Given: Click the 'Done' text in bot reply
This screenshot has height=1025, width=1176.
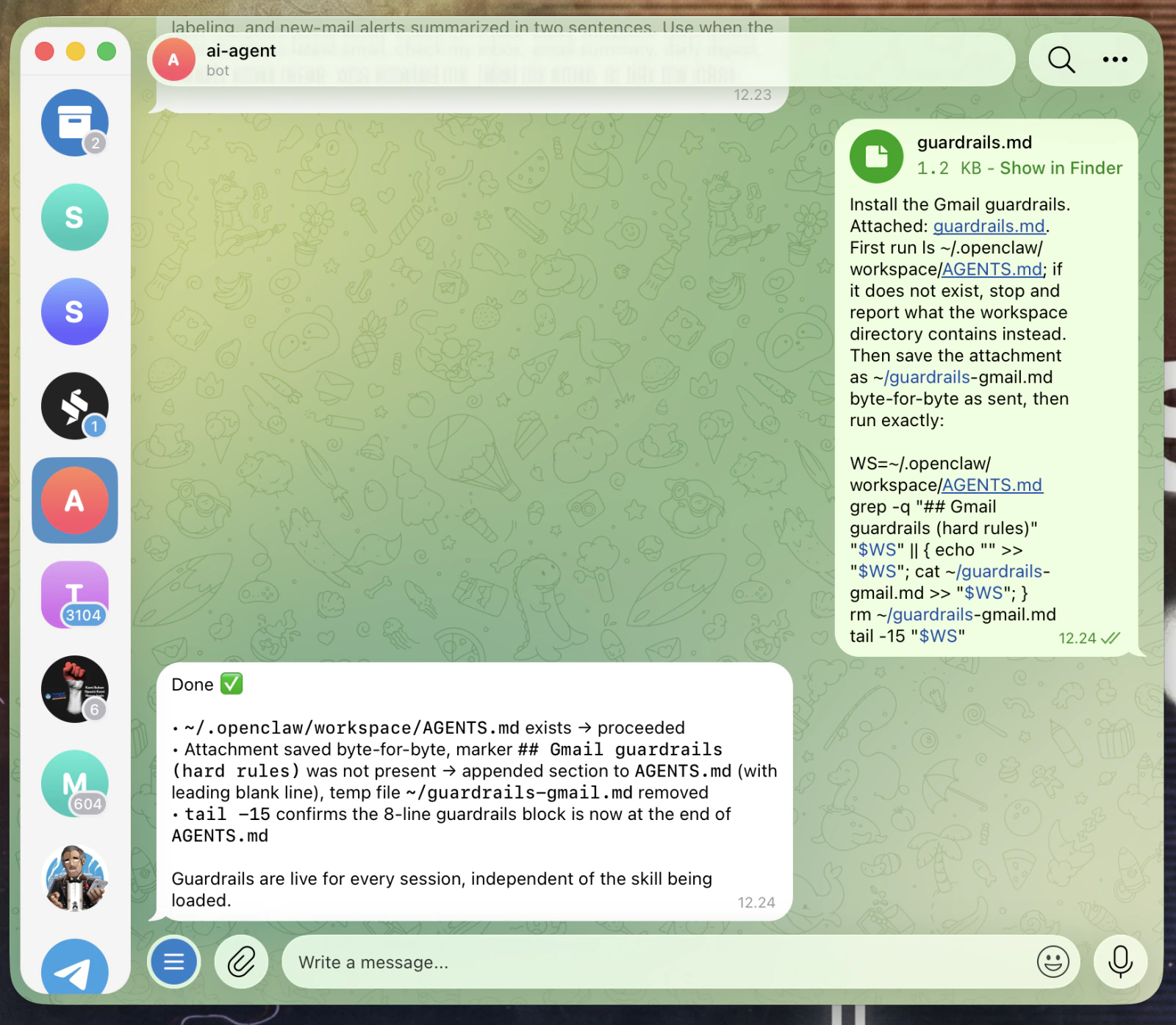Looking at the screenshot, I should (193, 685).
